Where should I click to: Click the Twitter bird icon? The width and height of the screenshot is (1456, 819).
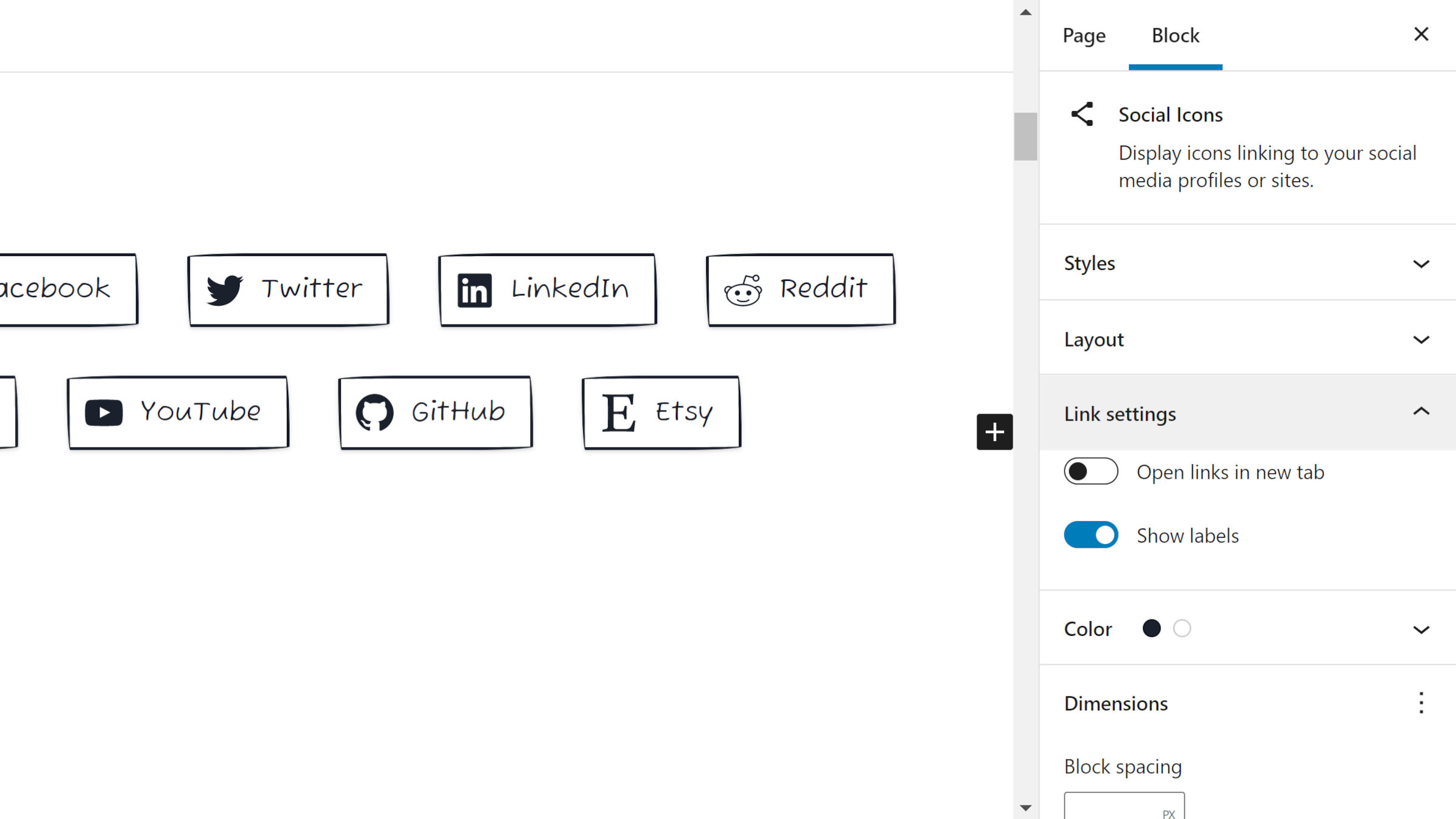click(224, 290)
